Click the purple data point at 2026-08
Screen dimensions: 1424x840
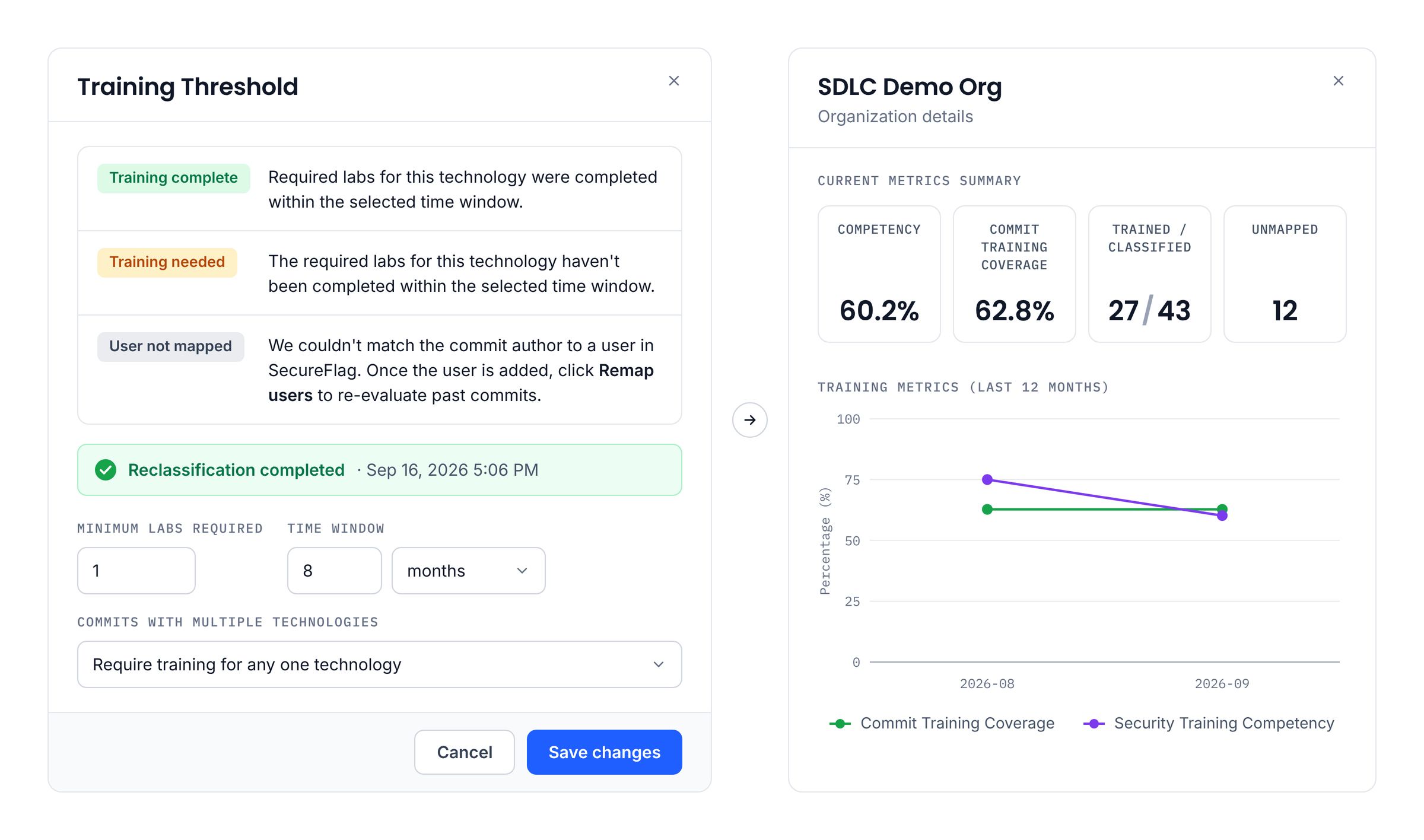pyautogui.click(x=987, y=479)
